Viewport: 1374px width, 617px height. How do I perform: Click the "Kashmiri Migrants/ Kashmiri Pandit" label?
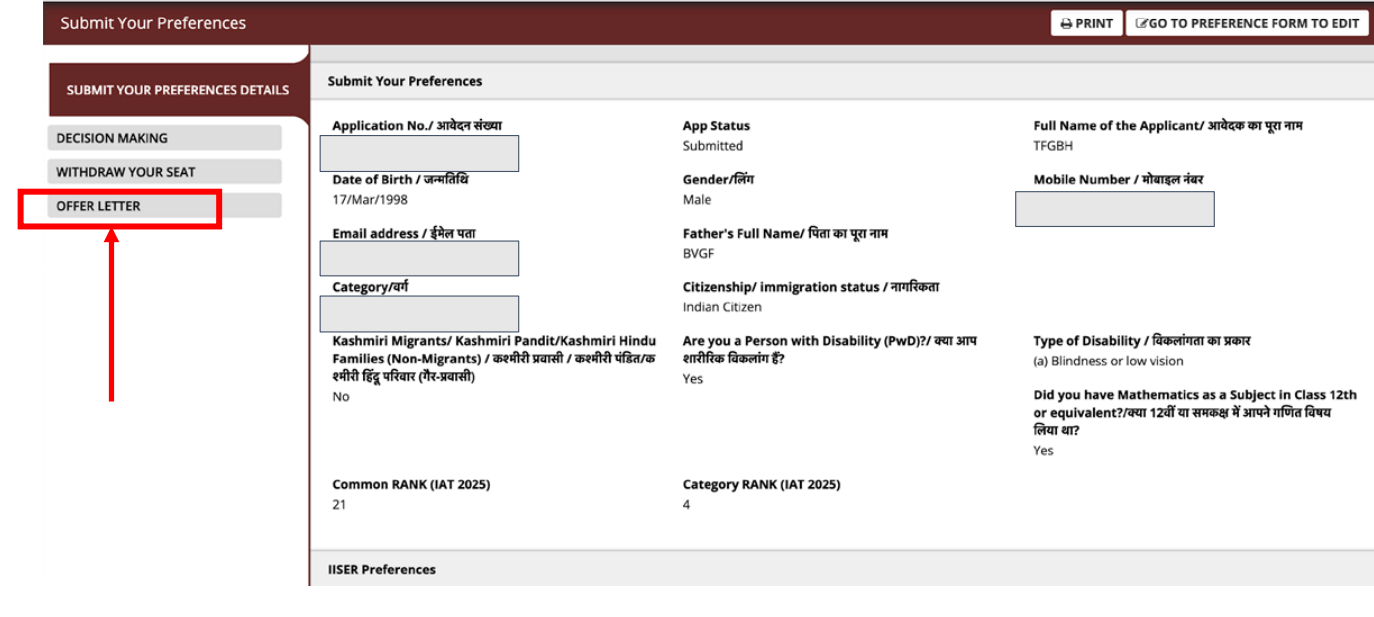pos(494,359)
